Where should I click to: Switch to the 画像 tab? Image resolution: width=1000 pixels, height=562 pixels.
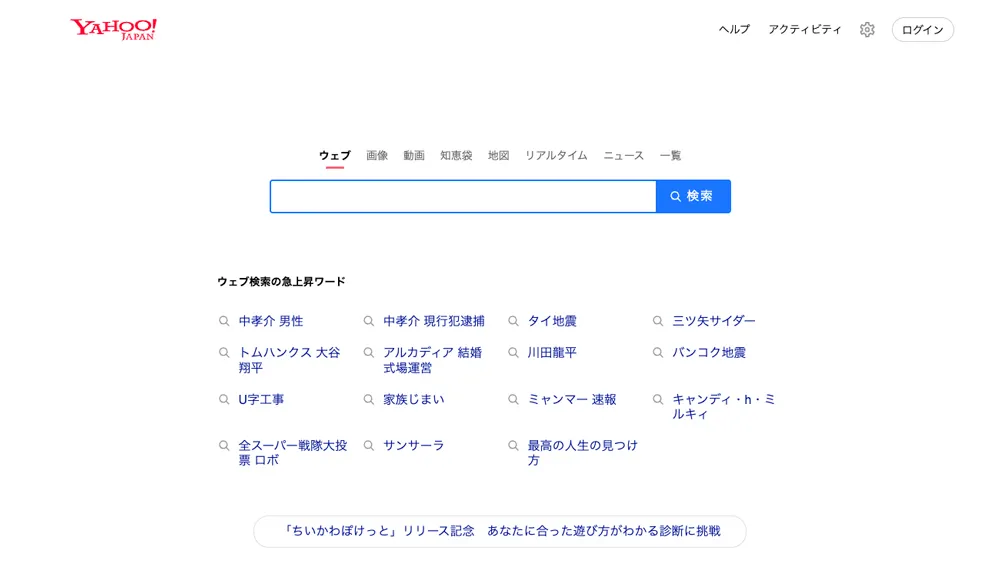377,156
